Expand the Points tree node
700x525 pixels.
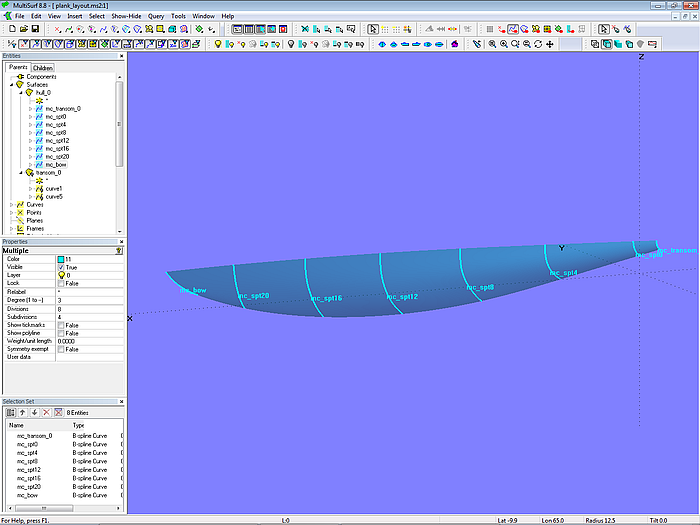pyautogui.click(x=11, y=213)
